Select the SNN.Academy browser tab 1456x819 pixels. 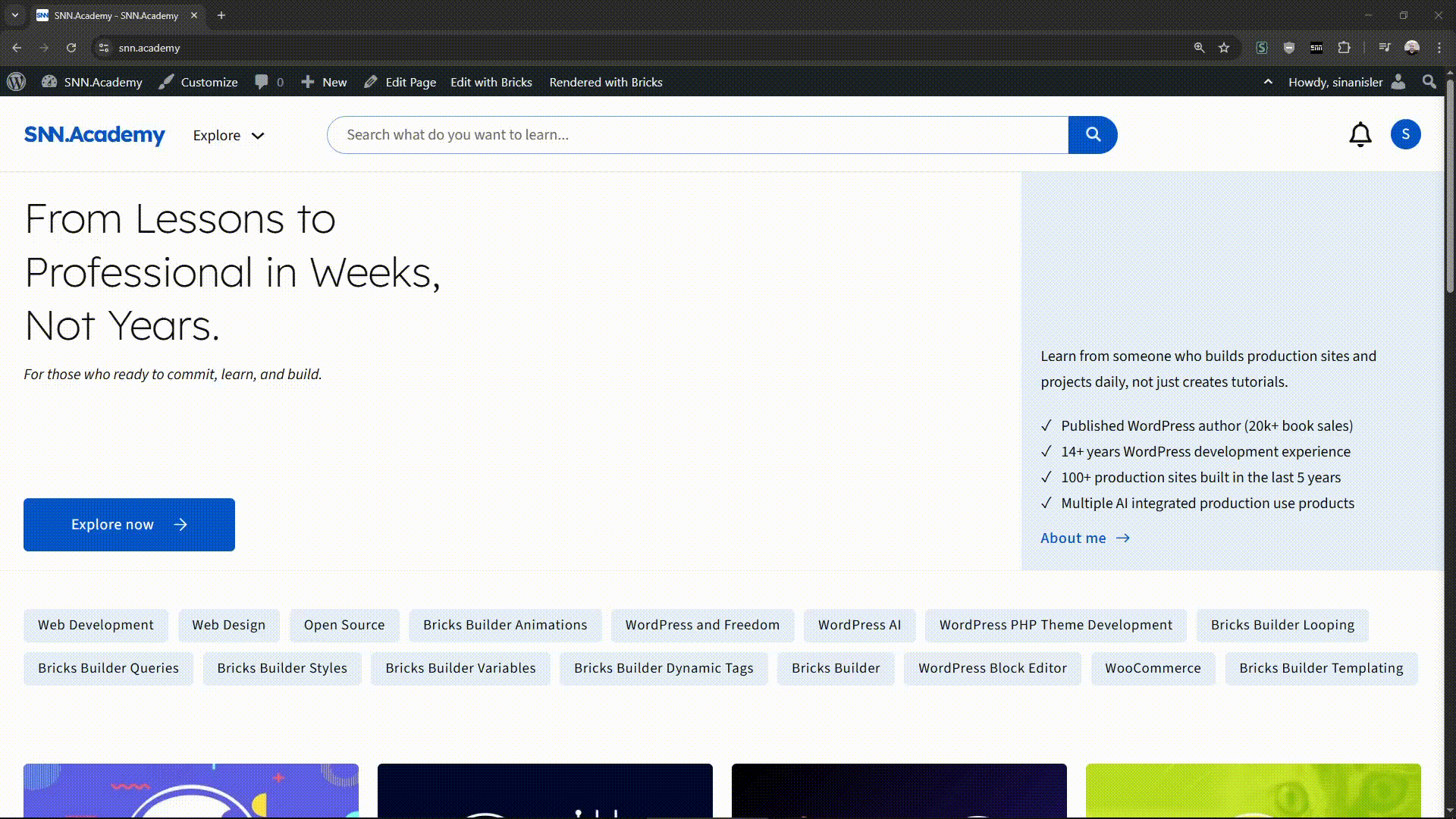(x=115, y=15)
